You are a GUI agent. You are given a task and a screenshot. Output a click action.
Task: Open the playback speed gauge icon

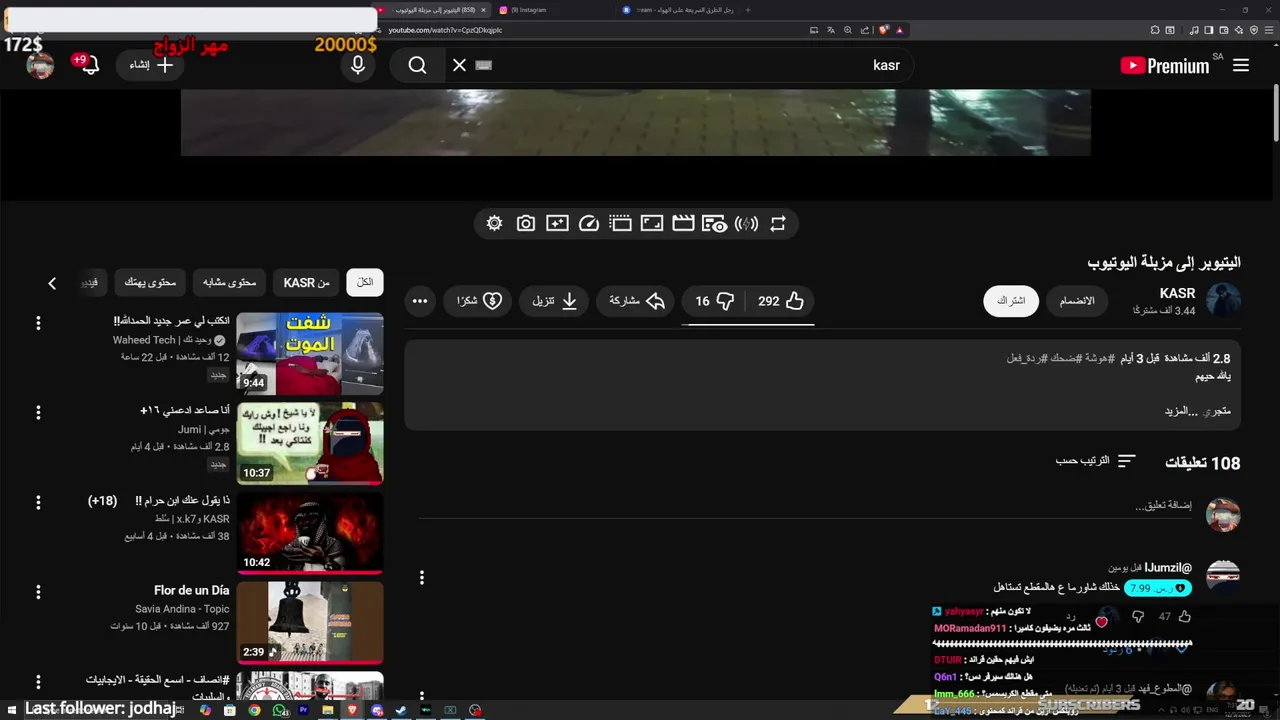tap(589, 224)
